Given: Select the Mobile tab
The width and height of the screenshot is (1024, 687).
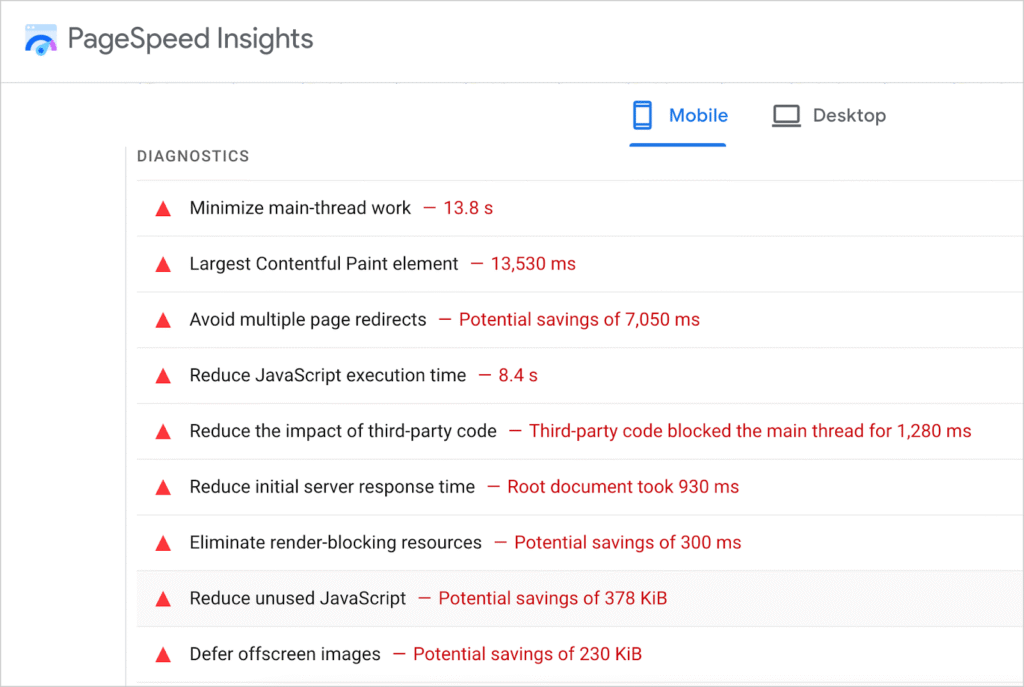Looking at the screenshot, I should pos(679,115).
